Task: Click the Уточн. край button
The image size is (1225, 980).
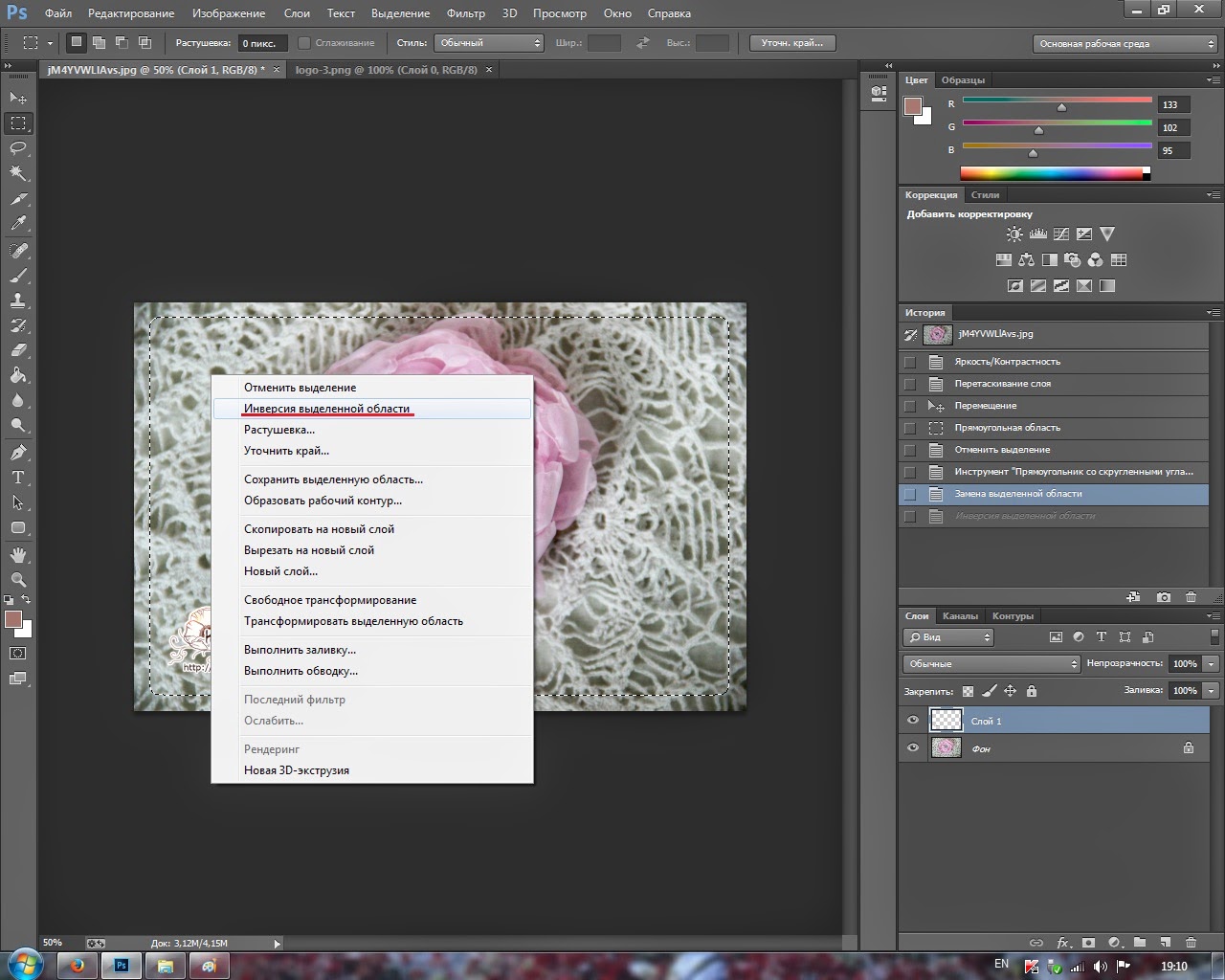Action: coord(791,43)
